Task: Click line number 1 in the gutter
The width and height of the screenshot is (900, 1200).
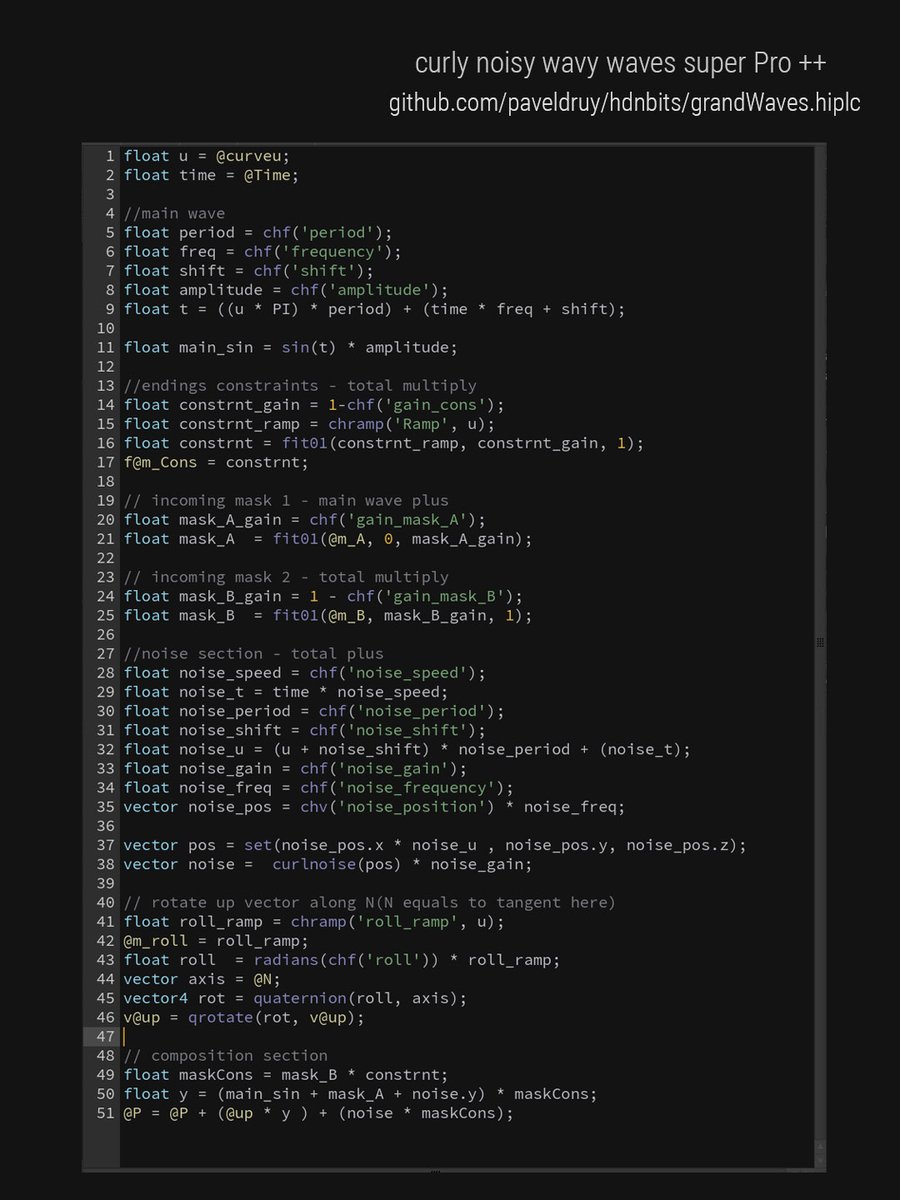Action: coord(109,155)
